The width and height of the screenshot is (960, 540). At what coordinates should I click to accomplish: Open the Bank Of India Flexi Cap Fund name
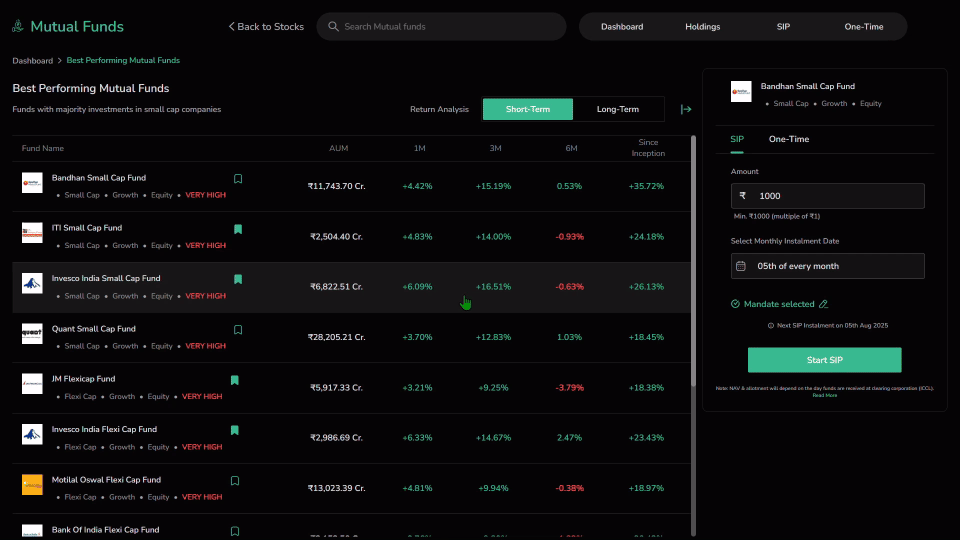point(105,531)
